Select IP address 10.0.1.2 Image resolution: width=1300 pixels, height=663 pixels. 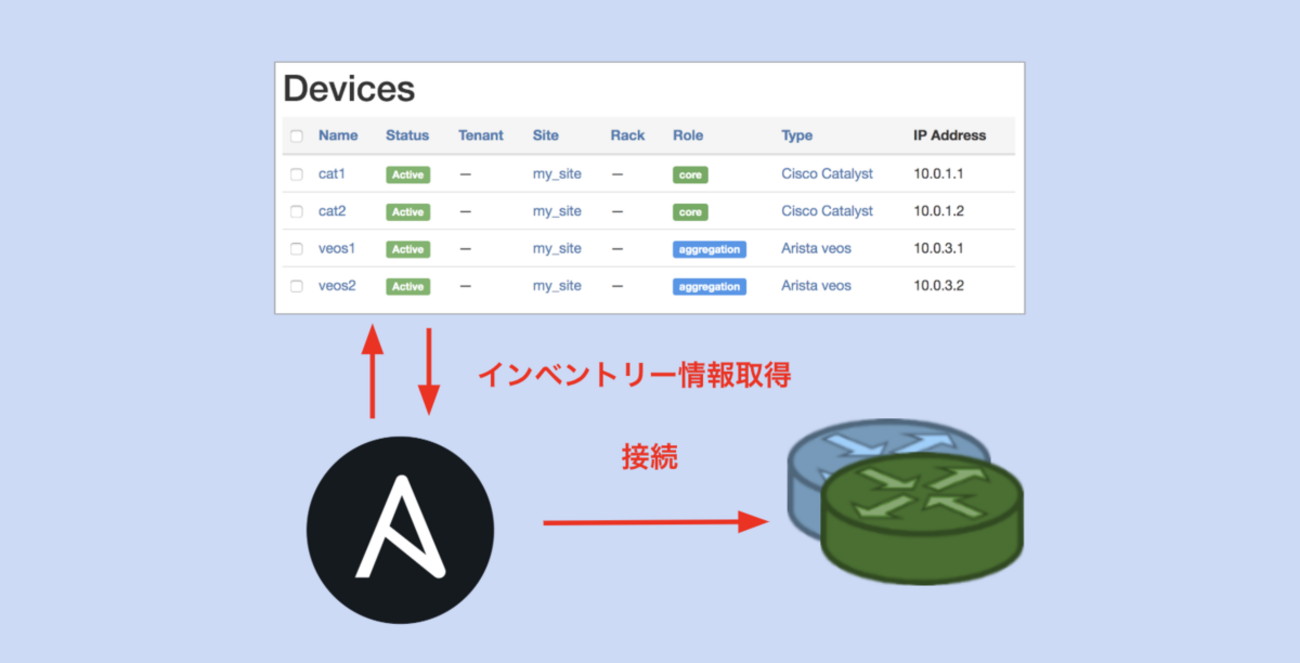[x=938, y=211]
